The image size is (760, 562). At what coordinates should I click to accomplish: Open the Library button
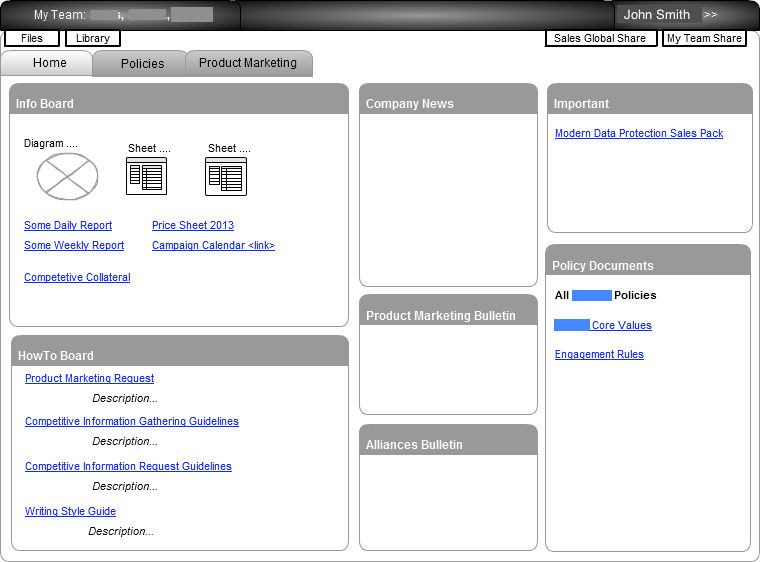pos(93,38)
